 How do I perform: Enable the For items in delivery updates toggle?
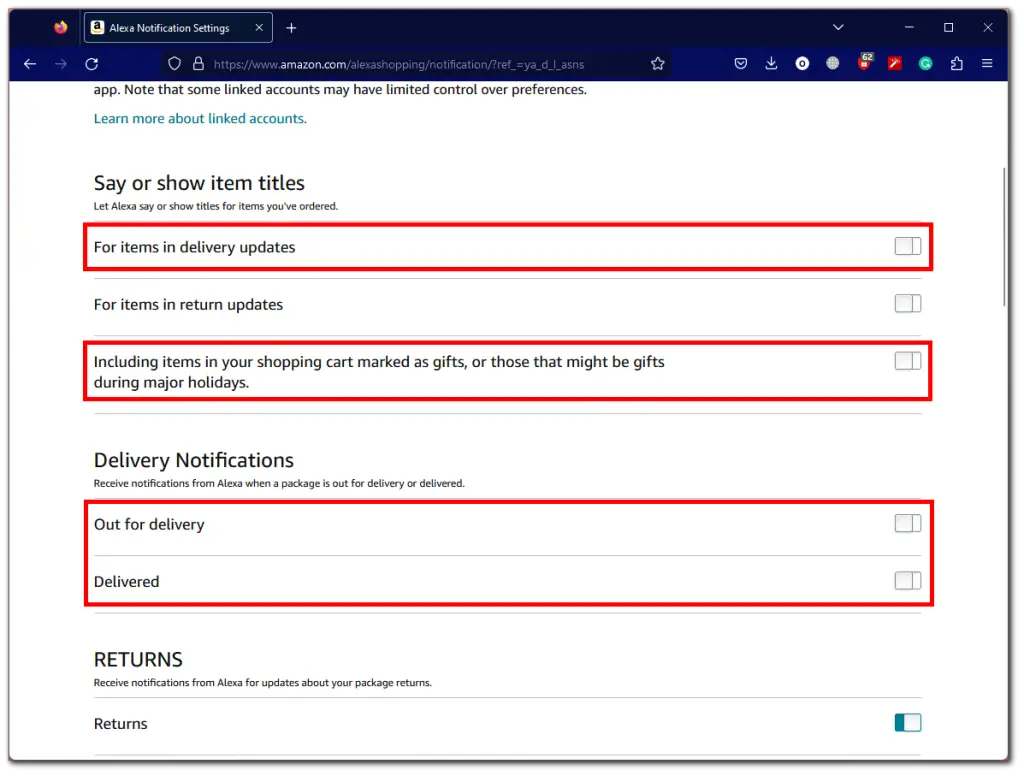coord(907,246)
